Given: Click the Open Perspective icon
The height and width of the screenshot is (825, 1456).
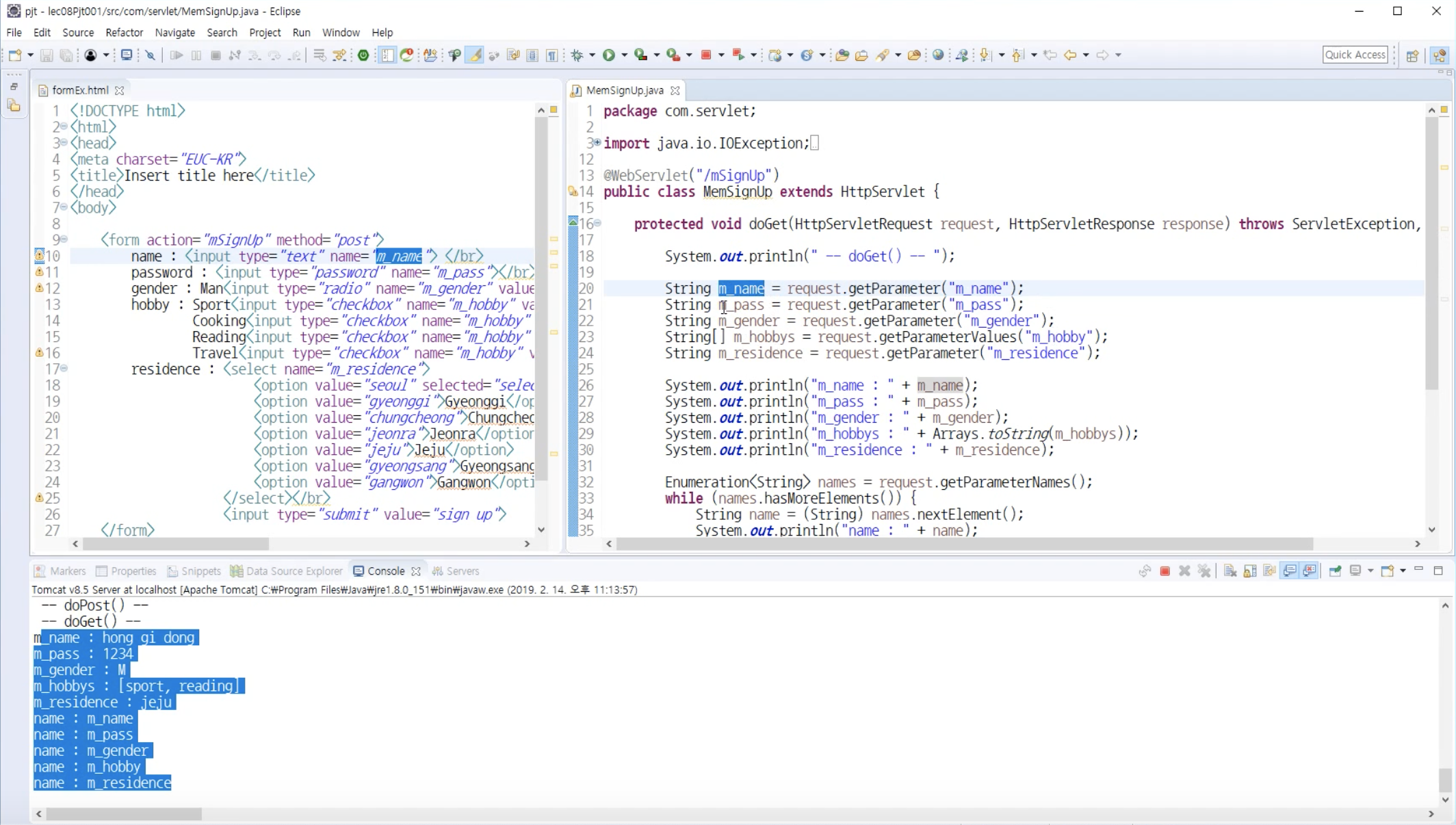Looking at the screenshot, I should 1412,55.
